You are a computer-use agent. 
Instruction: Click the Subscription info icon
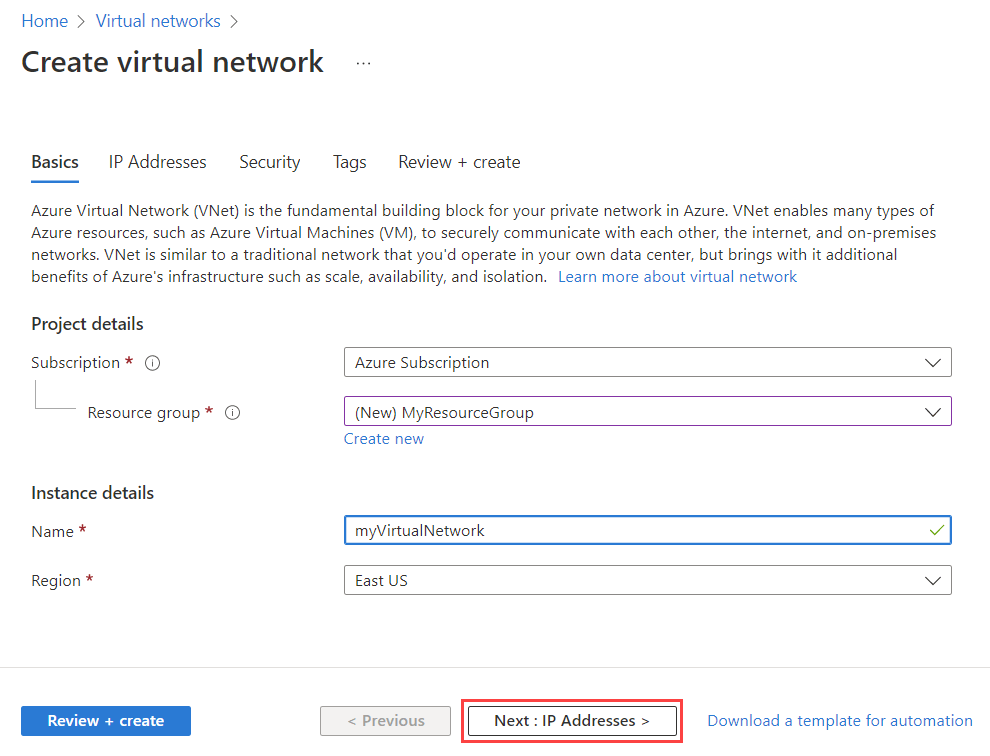(x=152, y=362)
